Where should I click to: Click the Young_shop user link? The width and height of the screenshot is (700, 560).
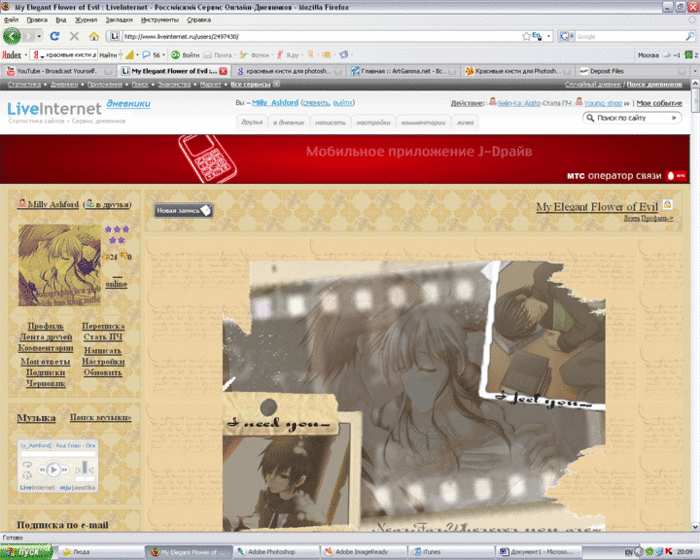pyautogui.click(x=603, y=103)
